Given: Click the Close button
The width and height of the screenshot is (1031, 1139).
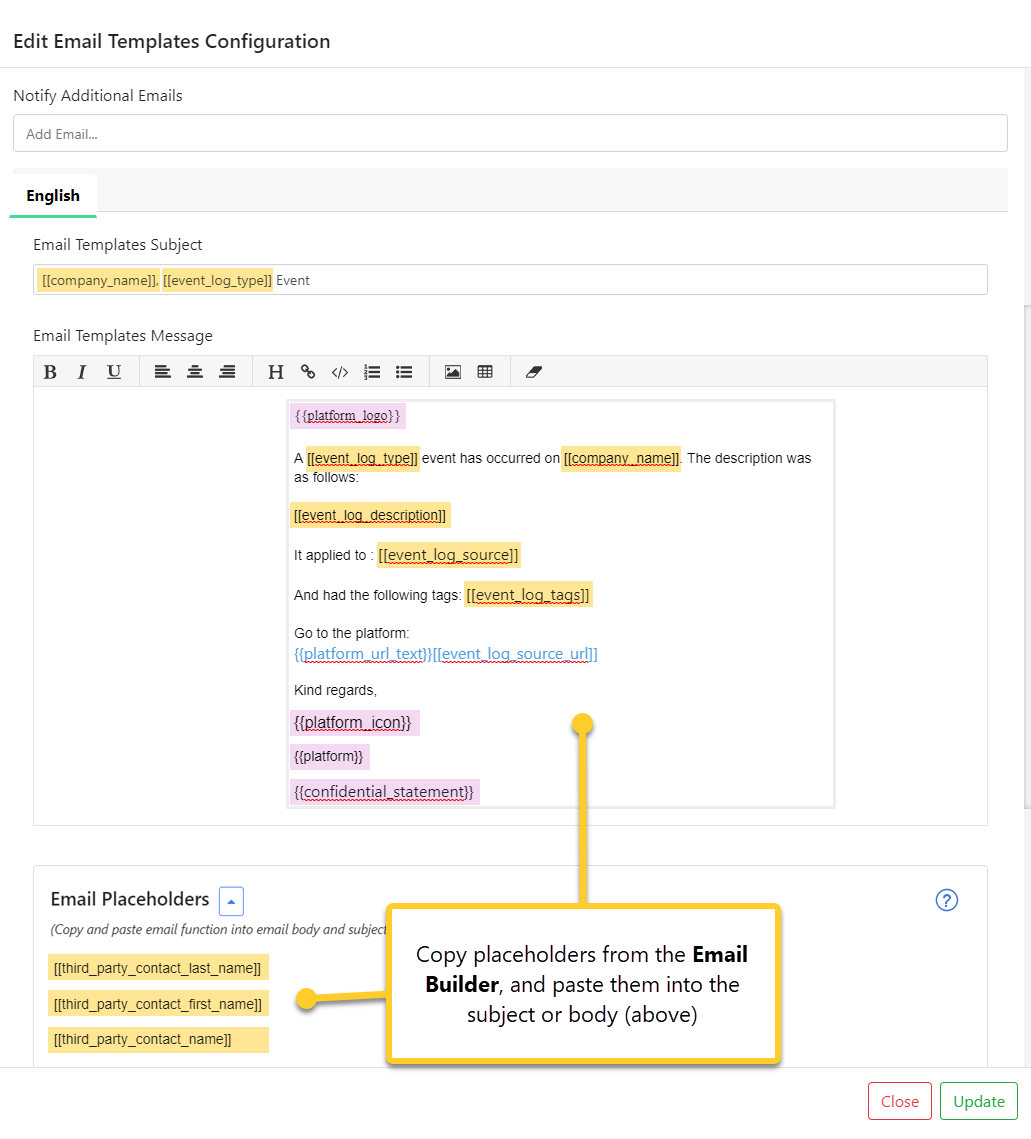Looking at the screenshot, I should tap(899, 1100).
